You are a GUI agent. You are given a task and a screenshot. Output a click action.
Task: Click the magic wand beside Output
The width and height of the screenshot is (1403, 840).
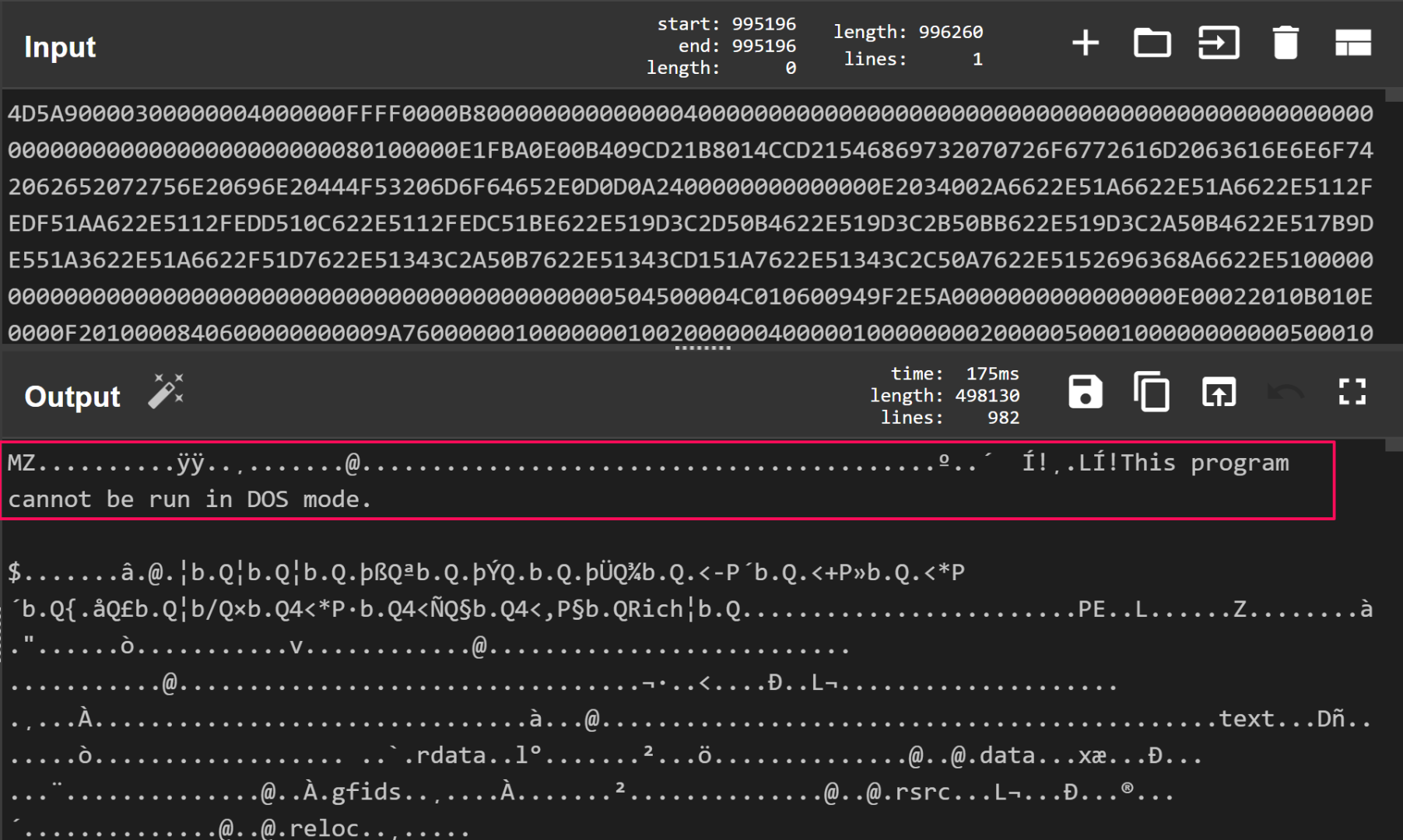[166, 391]
